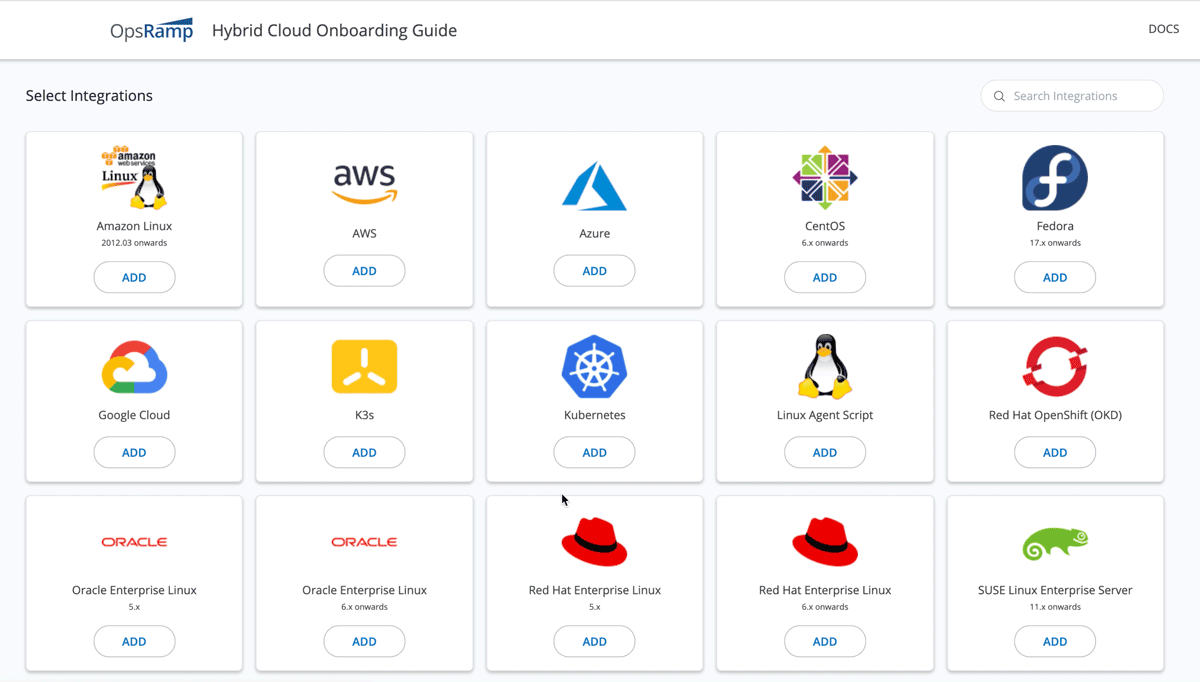Screen dimensions: 1200x682
Task: Add the Azure integration
Action: tap(594, 271)
